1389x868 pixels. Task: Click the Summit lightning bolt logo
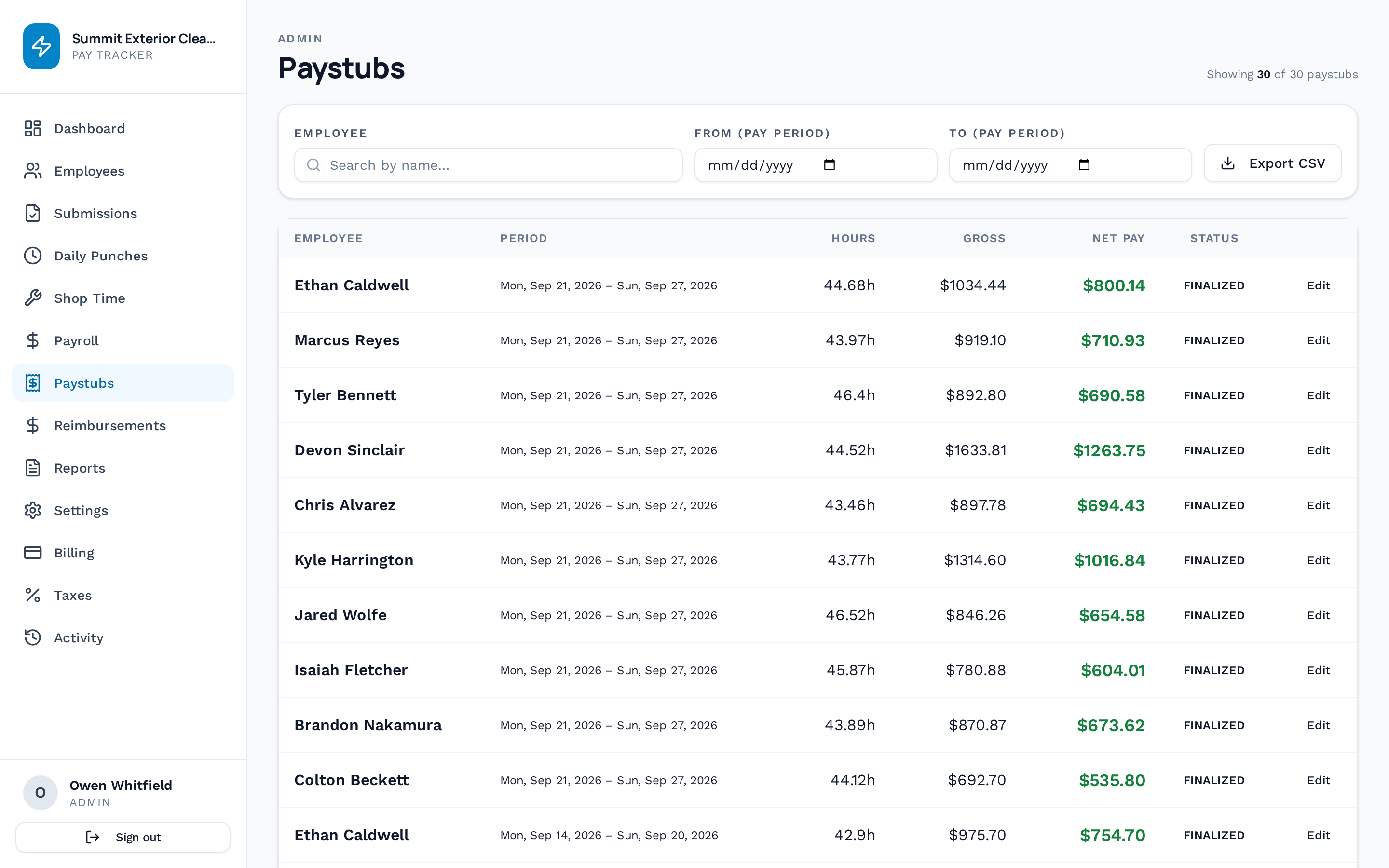(41, 46)
